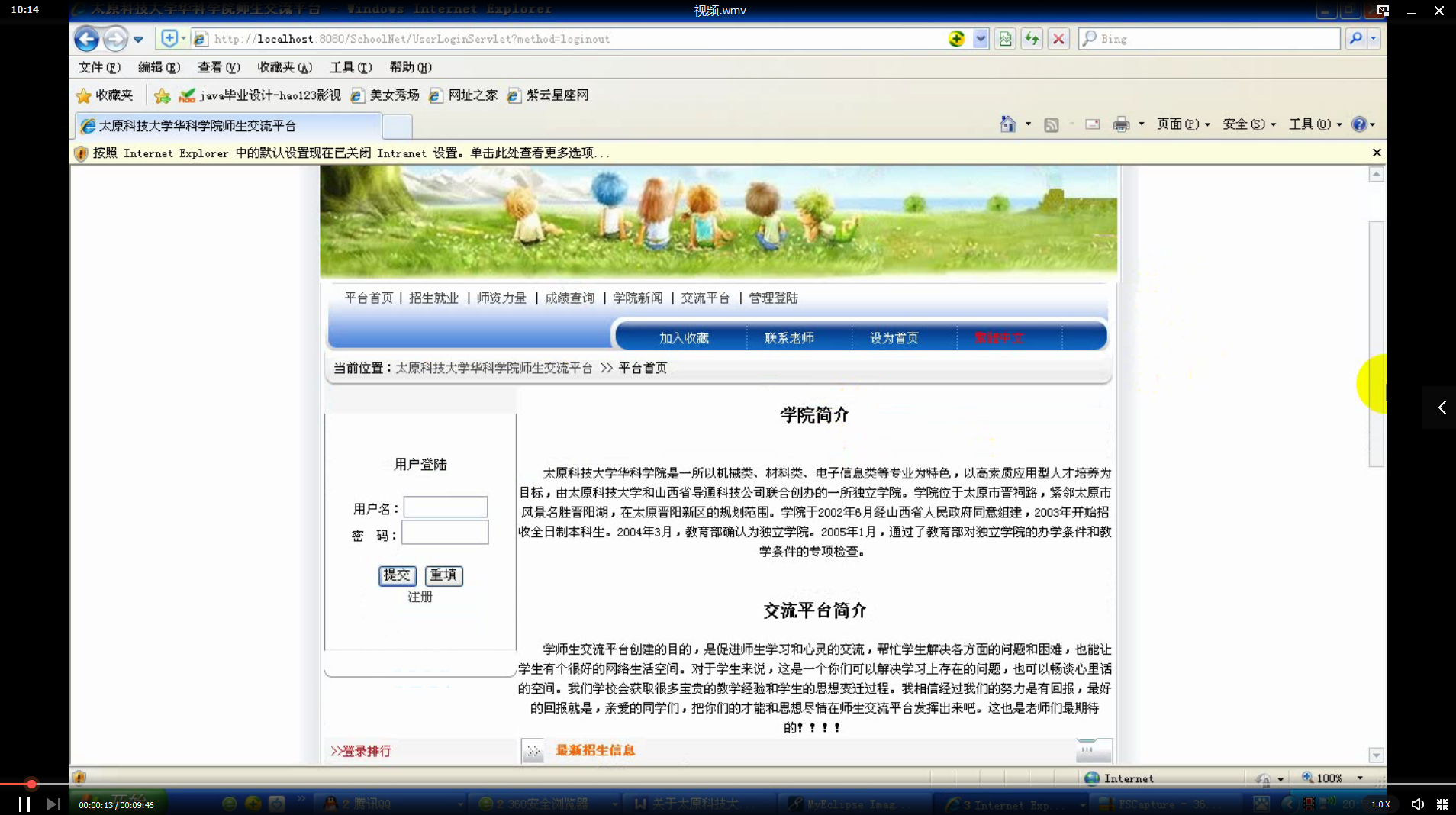Click the 收藏夹 favorites star button
This screenshot has height=815, width=1456.
(105, 95)
